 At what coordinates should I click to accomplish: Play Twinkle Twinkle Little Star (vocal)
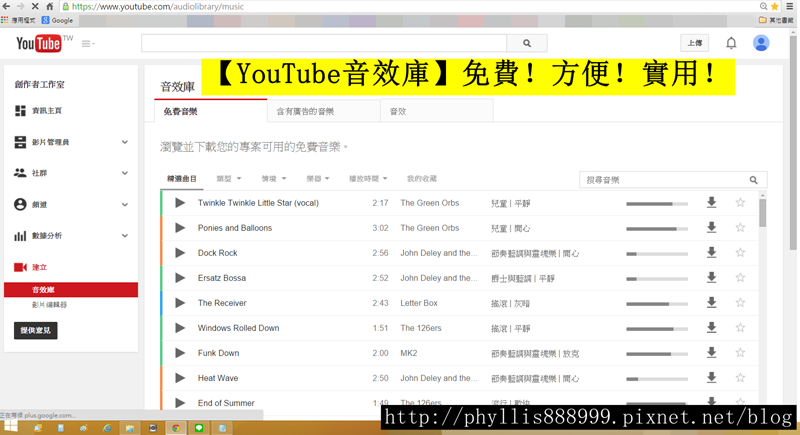click(180, 202)
